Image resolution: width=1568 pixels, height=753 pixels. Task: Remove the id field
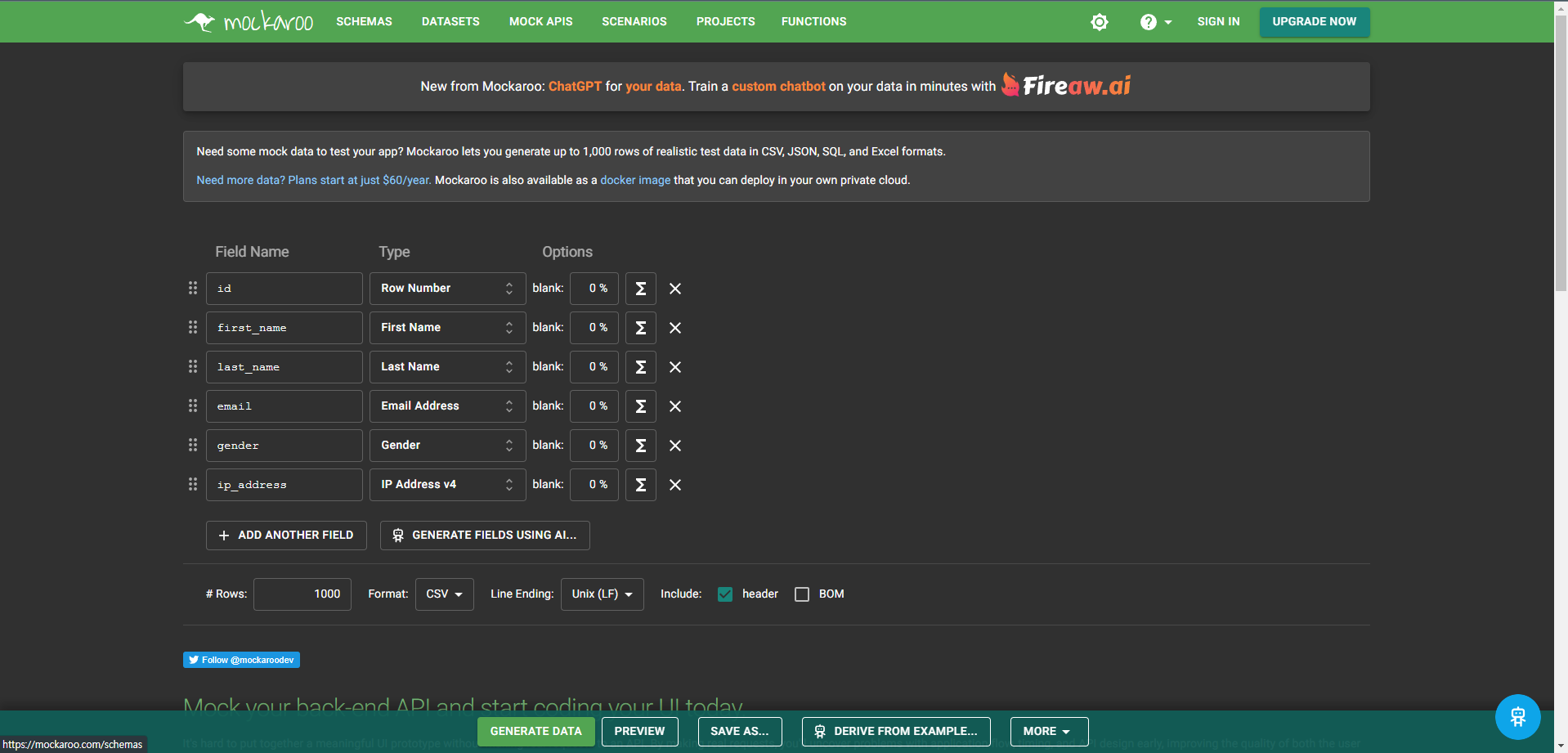click(675, 289)
